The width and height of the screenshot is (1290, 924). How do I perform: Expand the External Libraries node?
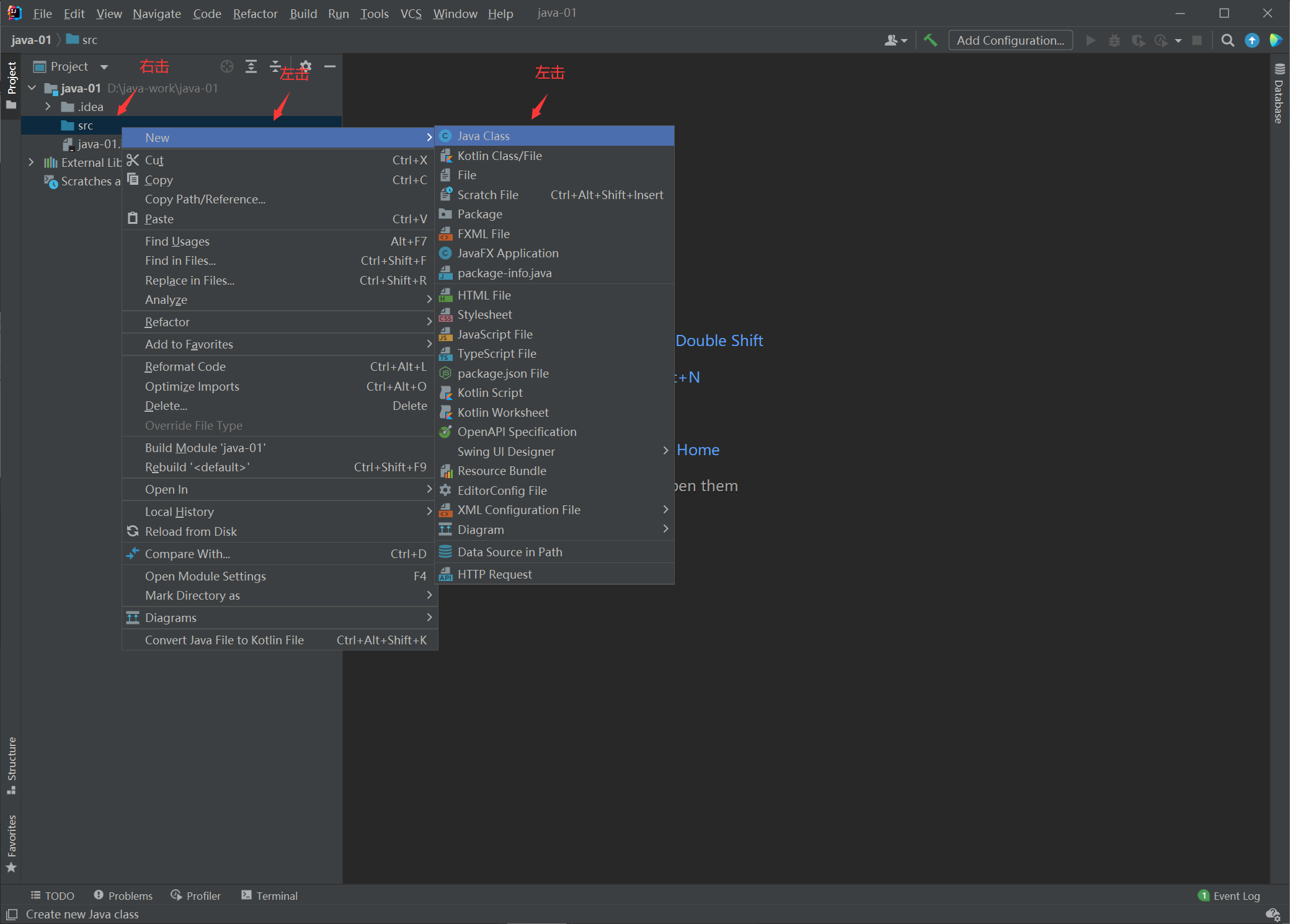click(x=32, y=162)
